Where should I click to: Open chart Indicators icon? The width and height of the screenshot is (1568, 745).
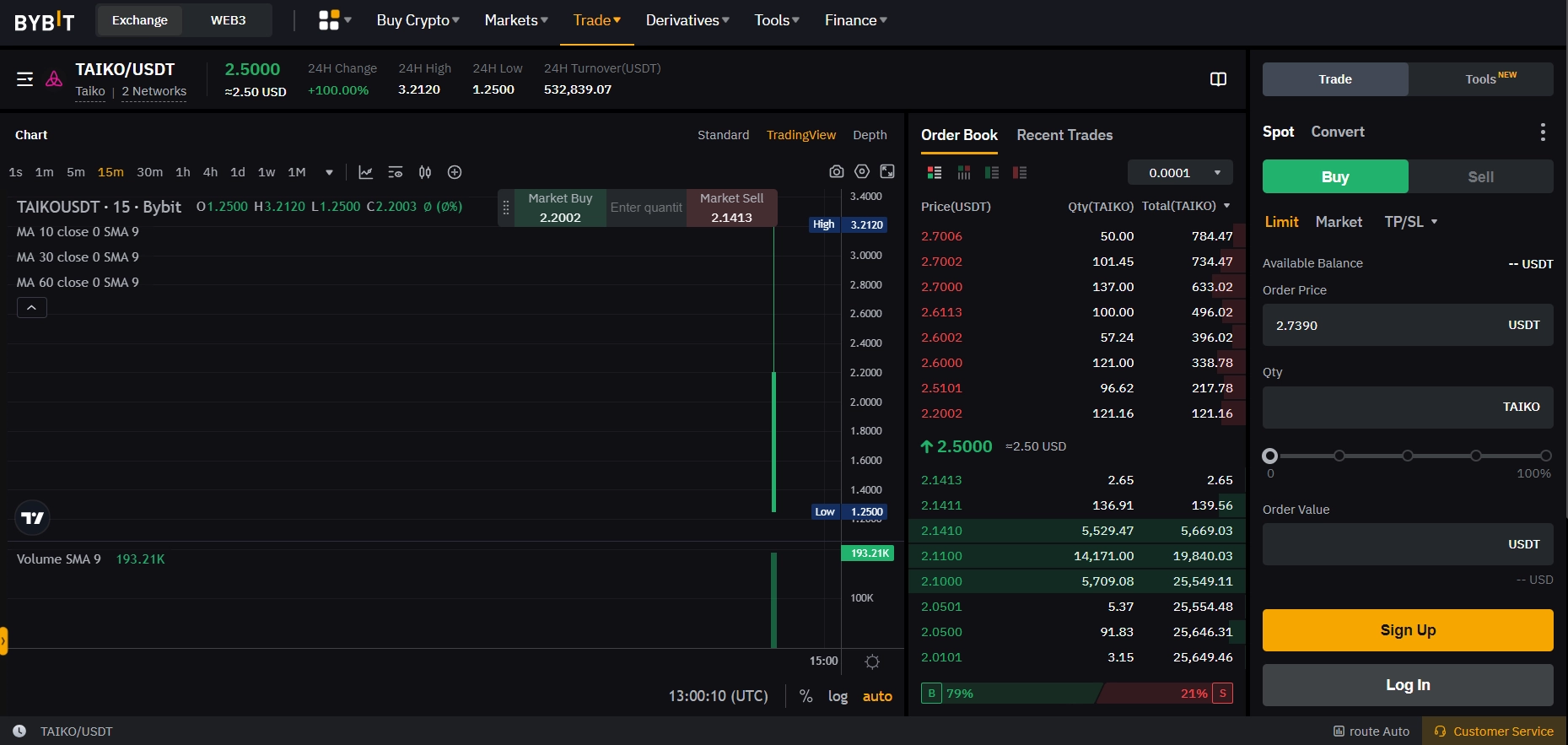365,172
